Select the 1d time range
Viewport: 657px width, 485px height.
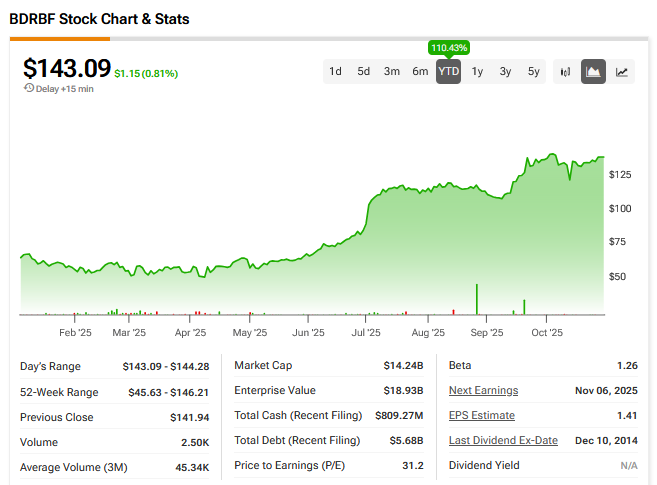(x=336, y=72)
